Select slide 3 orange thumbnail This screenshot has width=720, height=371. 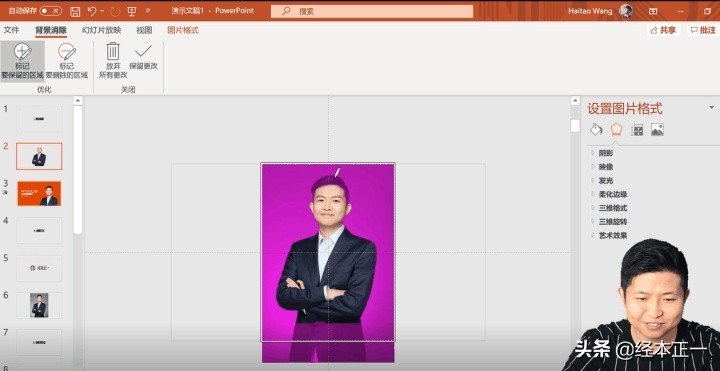tap(39, 193)
